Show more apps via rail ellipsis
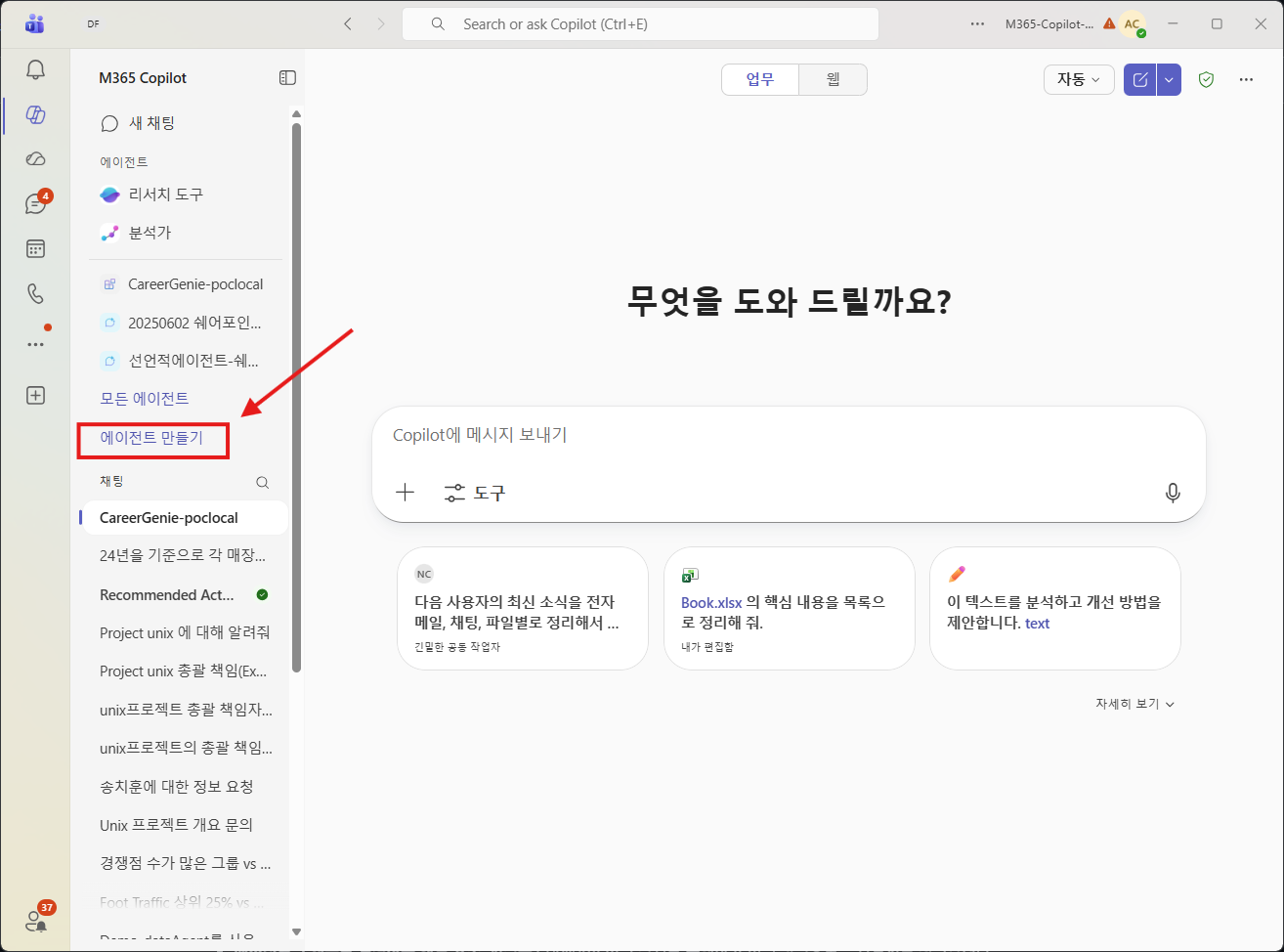This screenshot has height=952, width=1284. (x=35, y=344)
